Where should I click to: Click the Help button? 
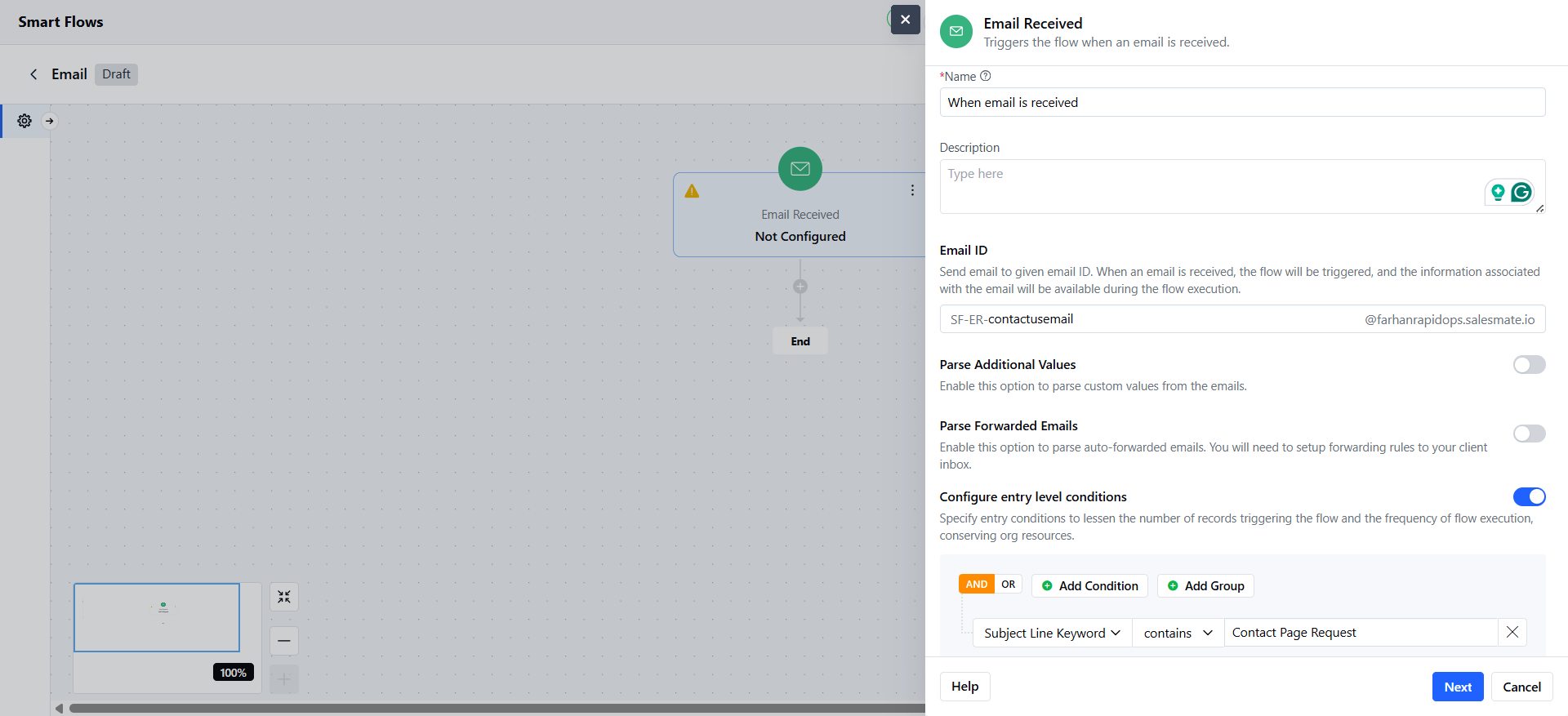pyautogui.click(x=964, y=687)
